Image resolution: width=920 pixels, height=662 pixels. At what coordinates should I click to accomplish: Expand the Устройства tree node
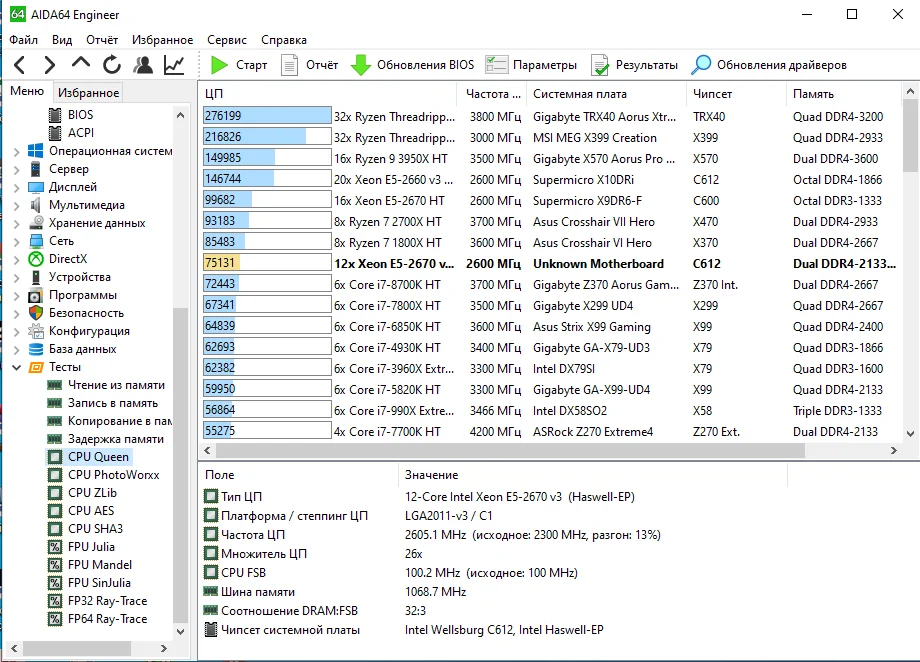coord(16,278)
